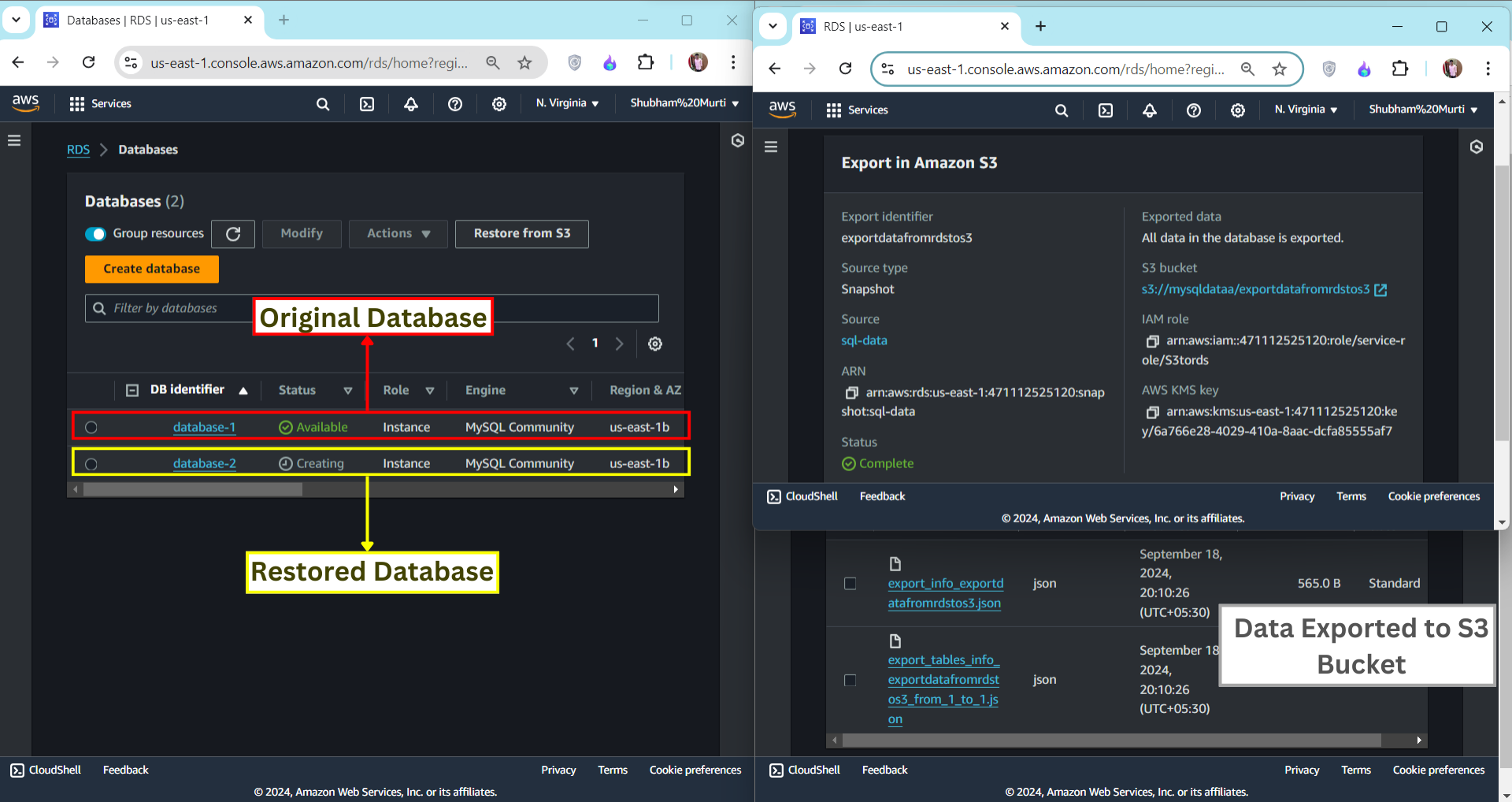
Task: Click AWS logo in left window
Action: [25, 103]
